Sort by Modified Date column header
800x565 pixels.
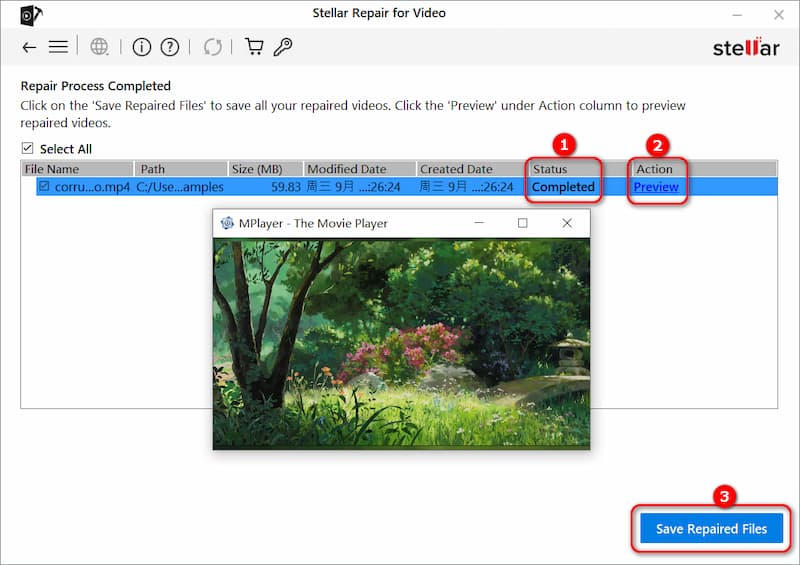(360, 169)
